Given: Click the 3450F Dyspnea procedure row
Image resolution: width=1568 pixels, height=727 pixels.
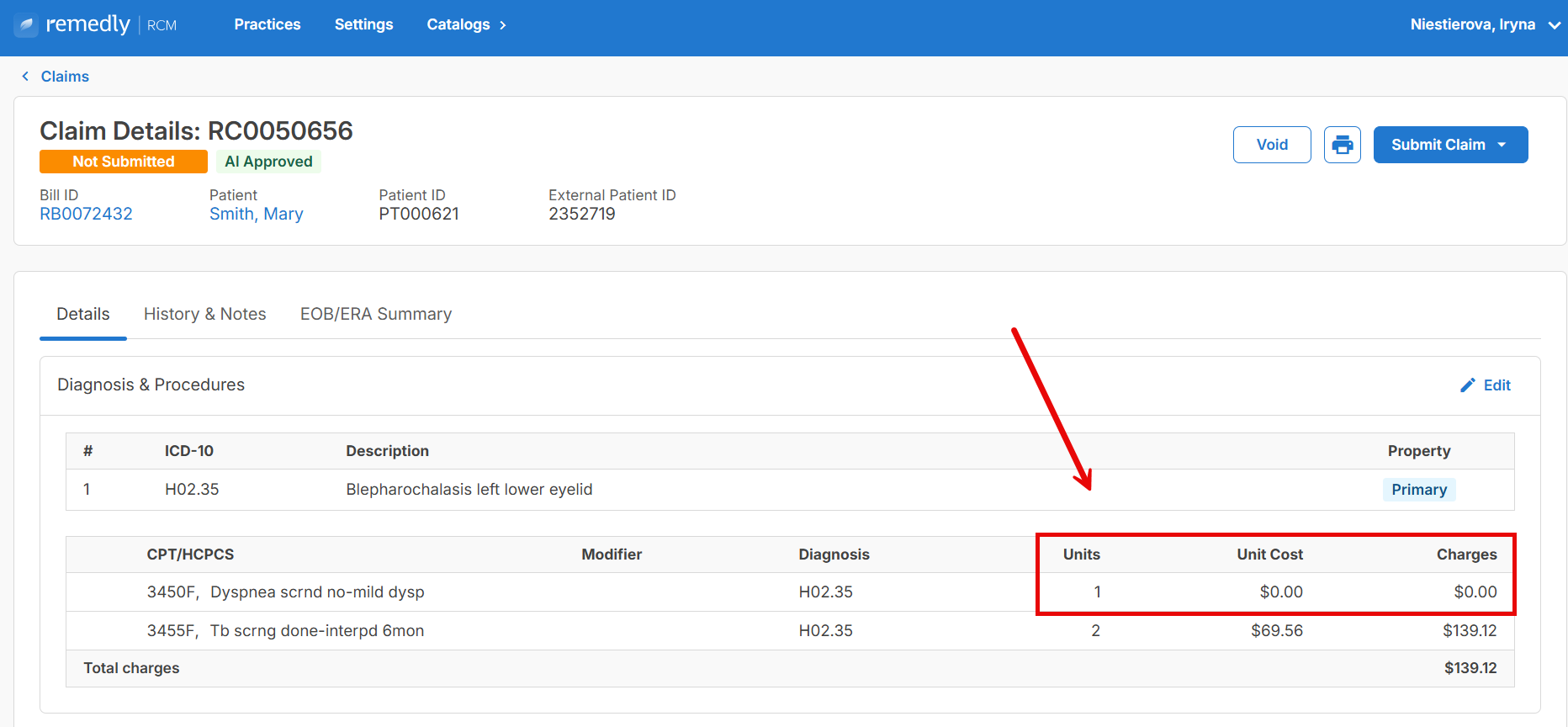Looking at the screenshot, I should (x=790, y=592).
